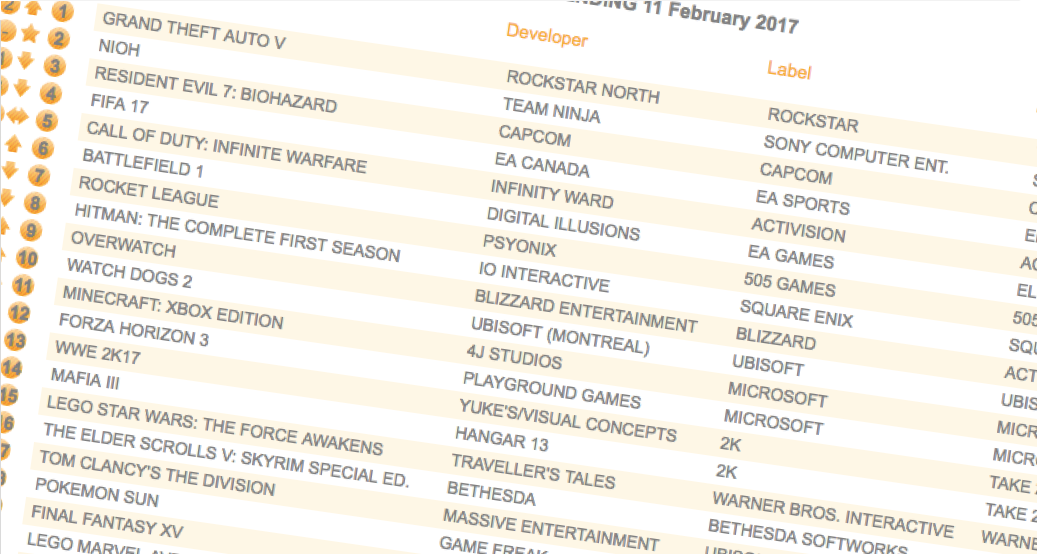Click developer IO INTERACTIVE
Viewport: 1037px width, 554px height.
544,277
